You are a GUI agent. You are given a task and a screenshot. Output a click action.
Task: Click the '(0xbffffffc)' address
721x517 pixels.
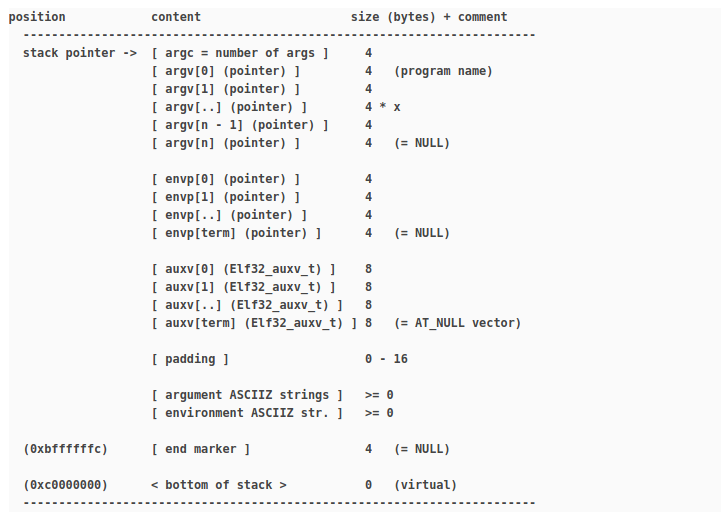tap(65, 449)
